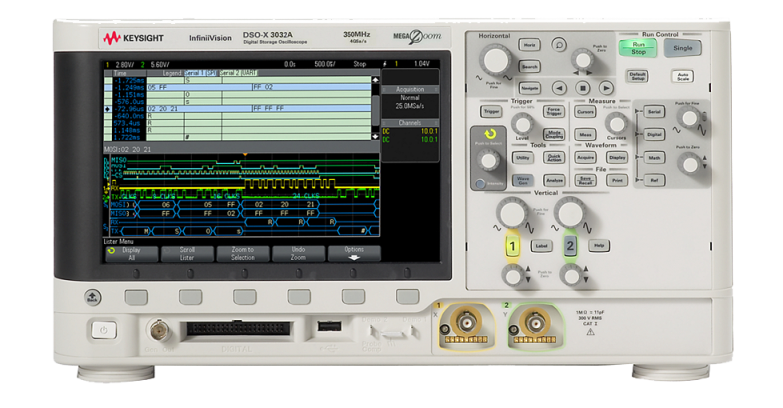The image size is (783, 408).
Task: Push the Single acquisition key
Action: pos(683,48)
